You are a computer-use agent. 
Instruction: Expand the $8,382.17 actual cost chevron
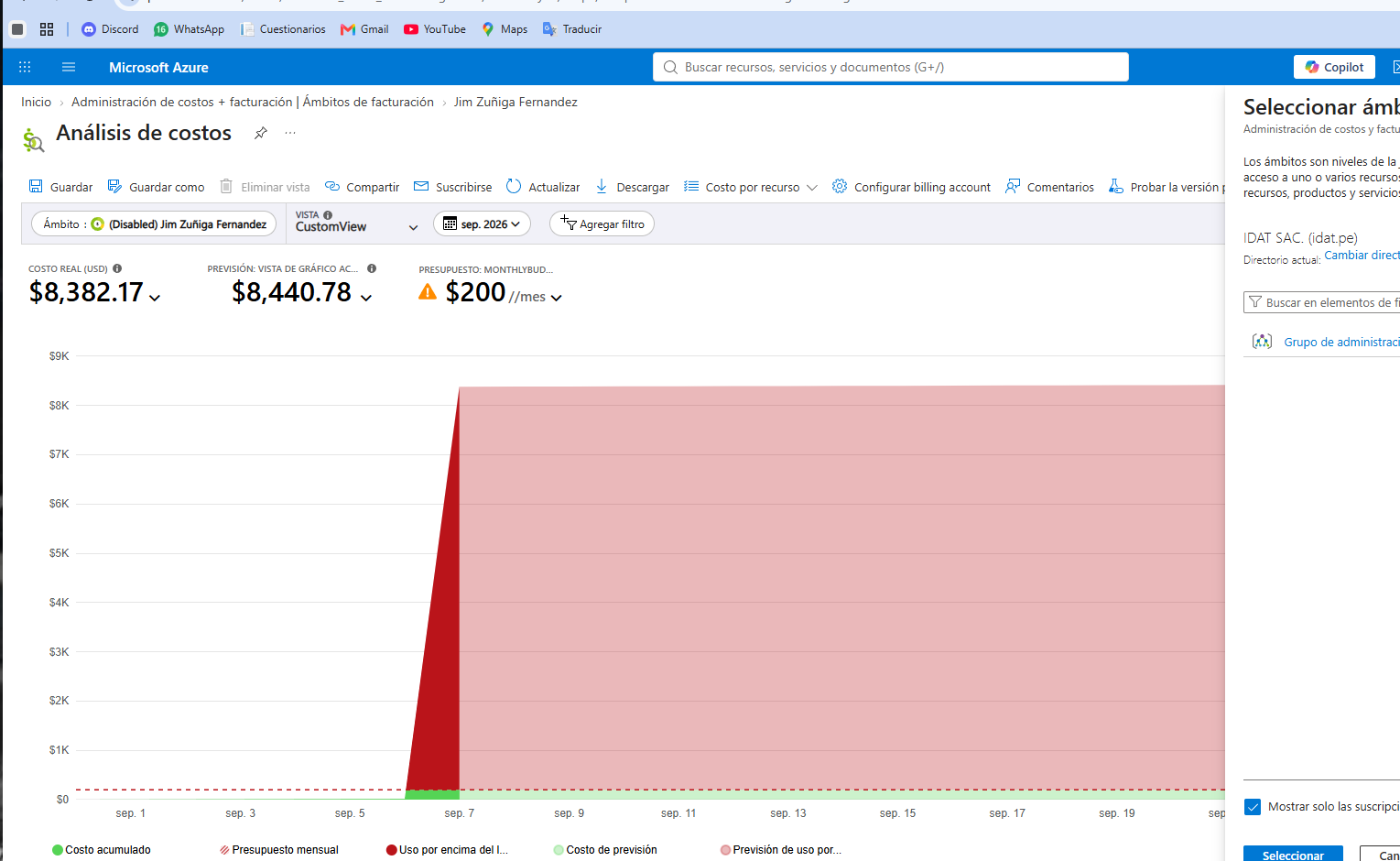(155, 298)
